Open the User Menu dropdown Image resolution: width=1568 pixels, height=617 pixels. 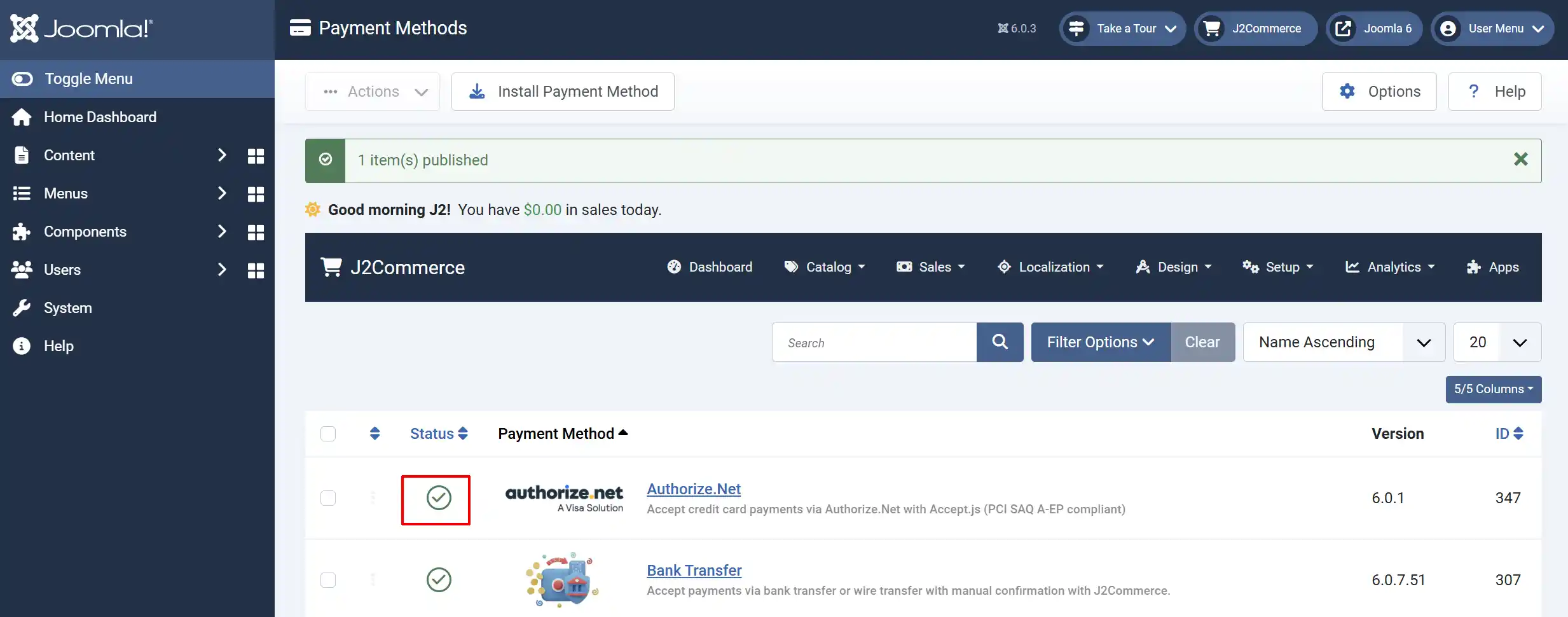click(x=1492, y=29)
